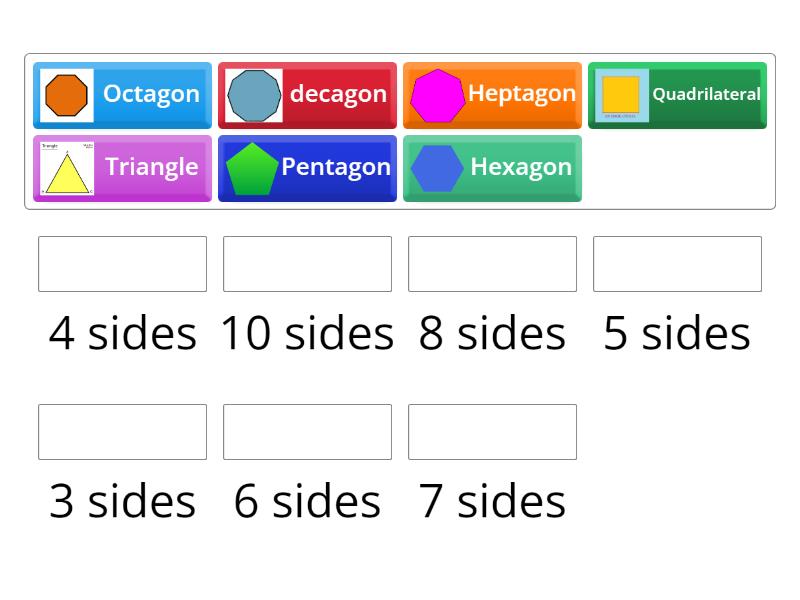This screenshot has width=800, height=600.
Task: Select the orange octagon shape icon
Action: [67, 94]
